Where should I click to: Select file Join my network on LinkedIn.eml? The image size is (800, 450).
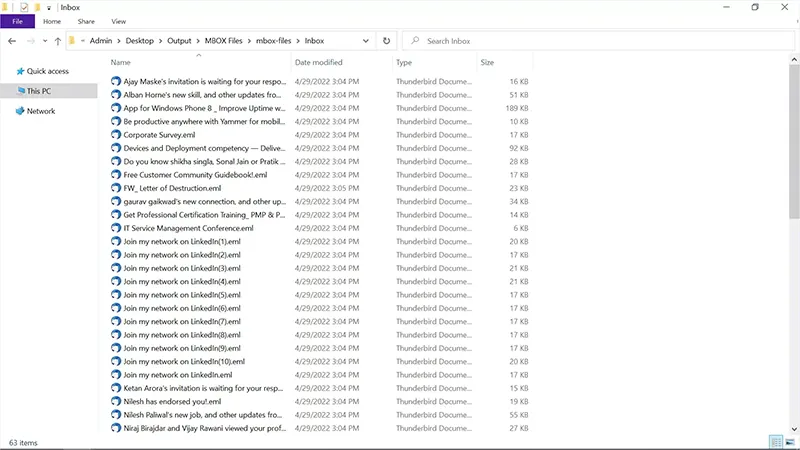(178, 374)
